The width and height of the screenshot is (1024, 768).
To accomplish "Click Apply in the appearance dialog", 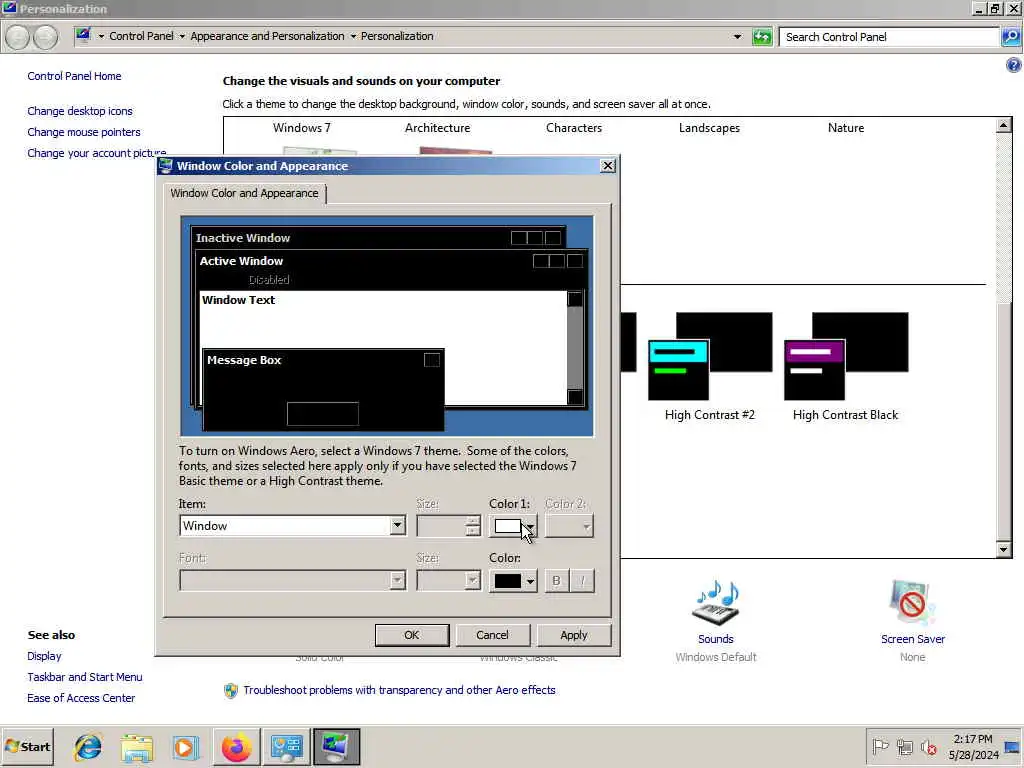I will [573, 635].
